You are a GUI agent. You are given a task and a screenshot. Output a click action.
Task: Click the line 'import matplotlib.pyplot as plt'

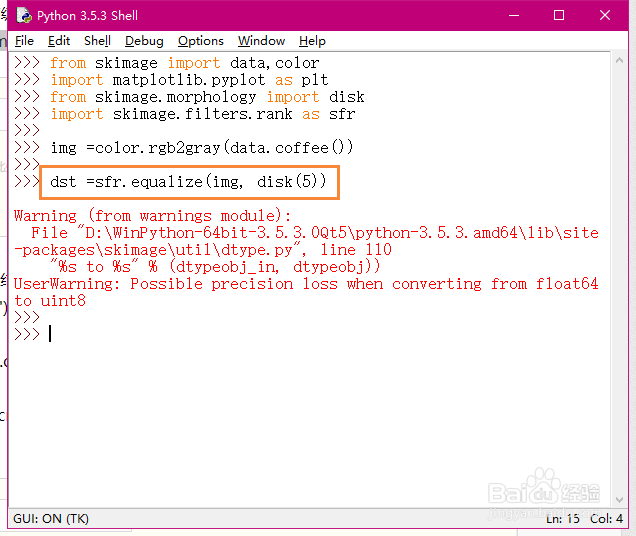(x=189, y=80)
